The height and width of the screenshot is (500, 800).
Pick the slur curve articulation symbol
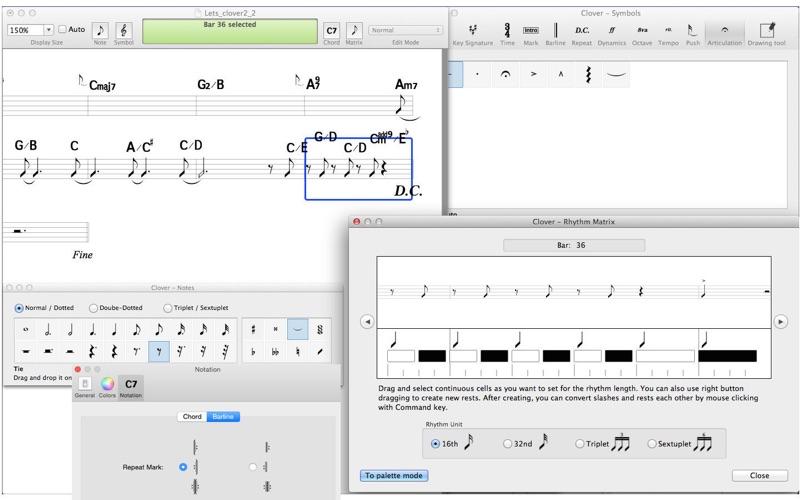pos(616,74)
